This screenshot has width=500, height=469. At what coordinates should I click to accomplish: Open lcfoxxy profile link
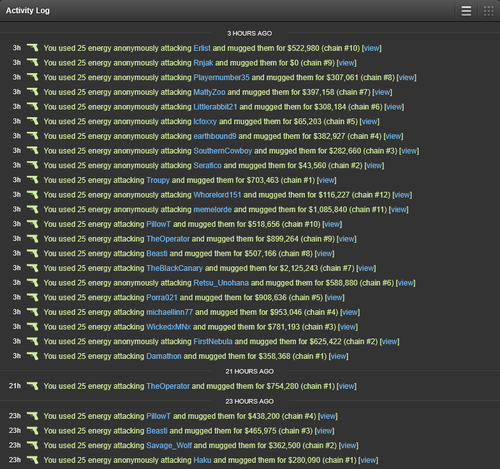tap(205, 122)
